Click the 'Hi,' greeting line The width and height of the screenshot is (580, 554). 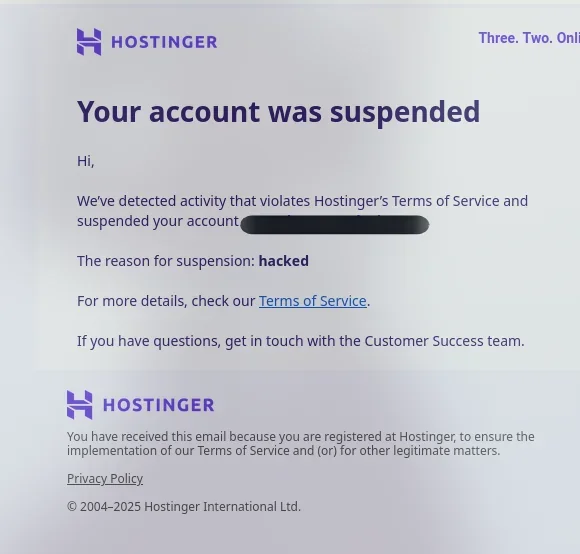85,161
